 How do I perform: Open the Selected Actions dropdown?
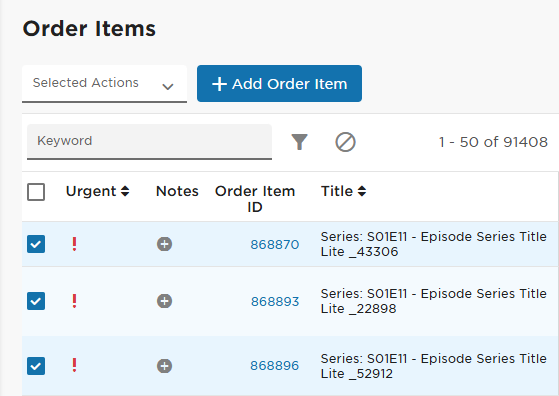pos(104,83)
